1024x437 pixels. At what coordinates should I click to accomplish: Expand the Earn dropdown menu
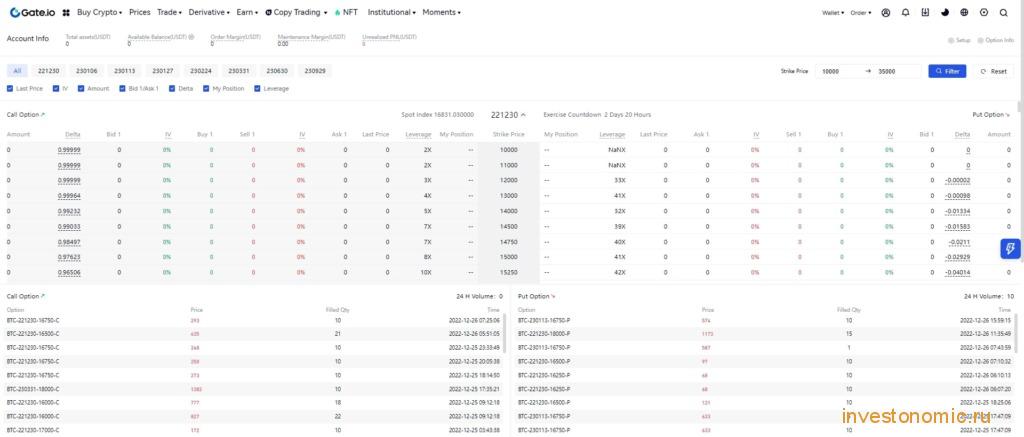(x=248, y=12)
